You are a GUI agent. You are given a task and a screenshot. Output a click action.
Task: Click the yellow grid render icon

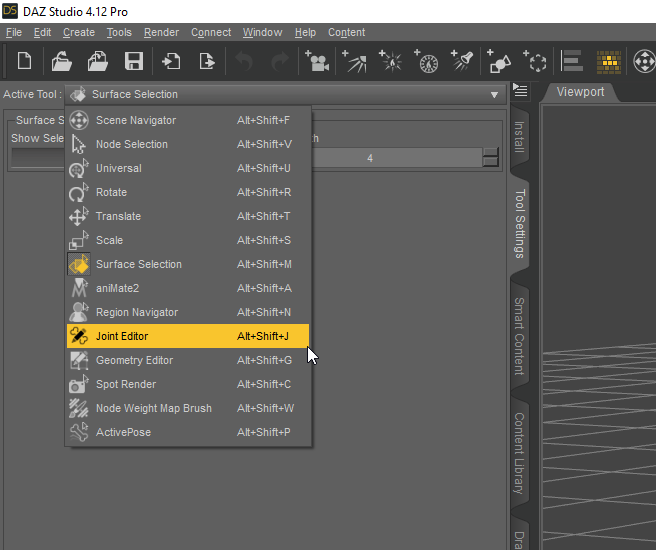click(x=609, y=62)
